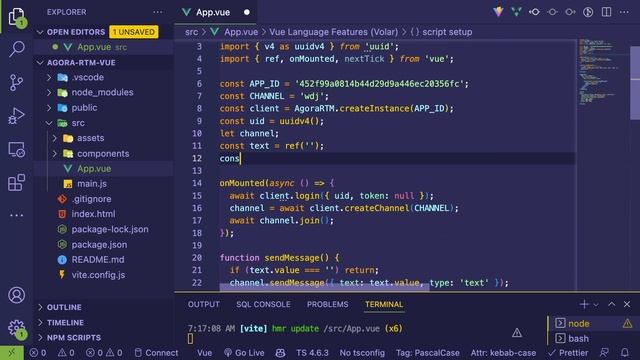
Task: Collapse the Open Editors section
Action: (40, 32)
